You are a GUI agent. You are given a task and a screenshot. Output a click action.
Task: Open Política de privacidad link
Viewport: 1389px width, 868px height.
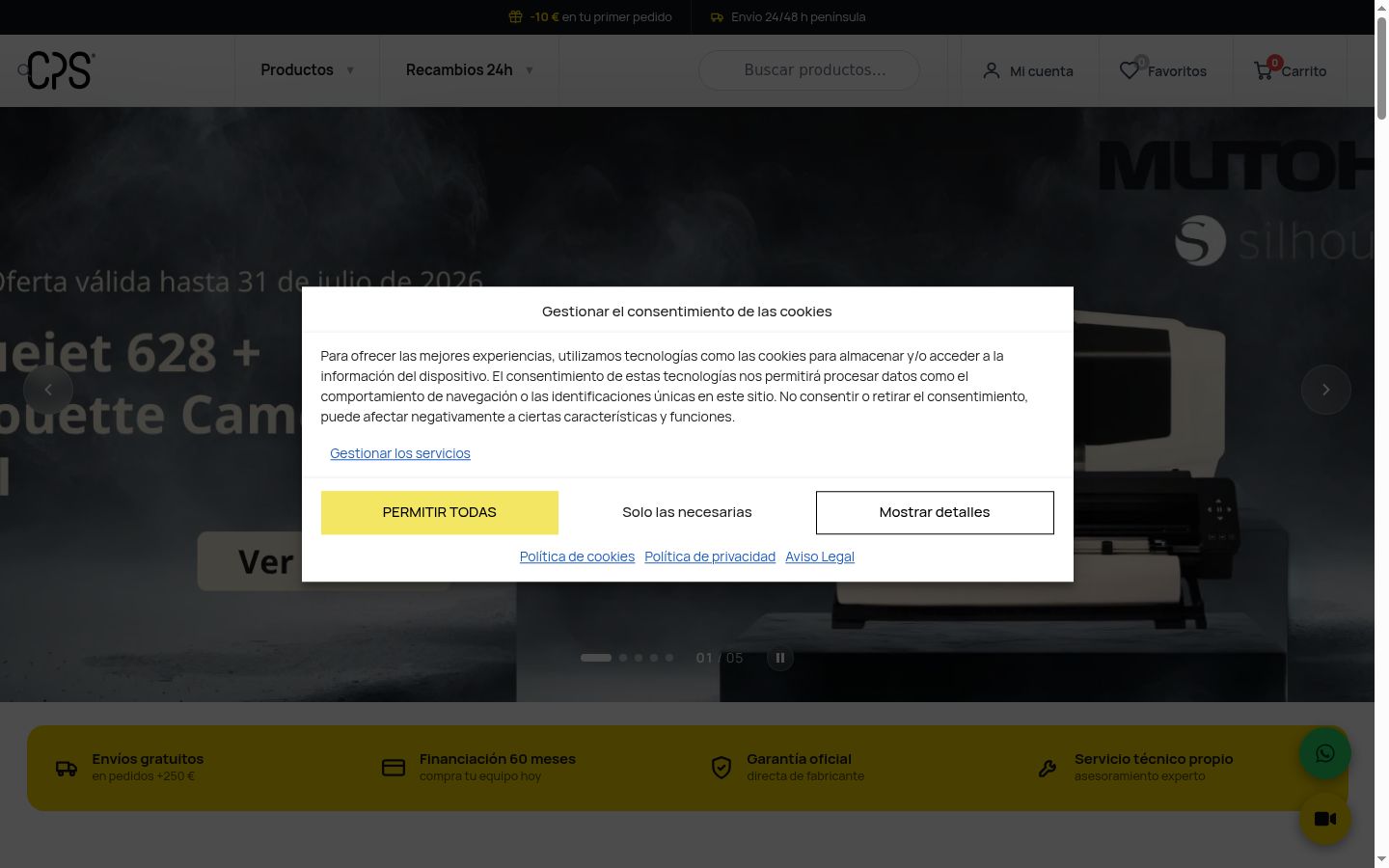[x=710, y=556]
